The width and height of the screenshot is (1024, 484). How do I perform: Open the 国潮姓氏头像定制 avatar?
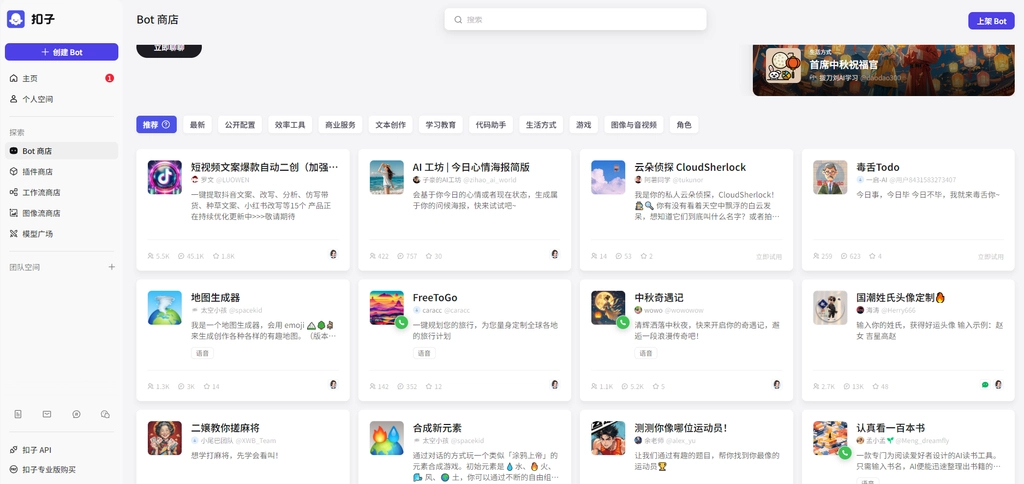tap(830, 308)
